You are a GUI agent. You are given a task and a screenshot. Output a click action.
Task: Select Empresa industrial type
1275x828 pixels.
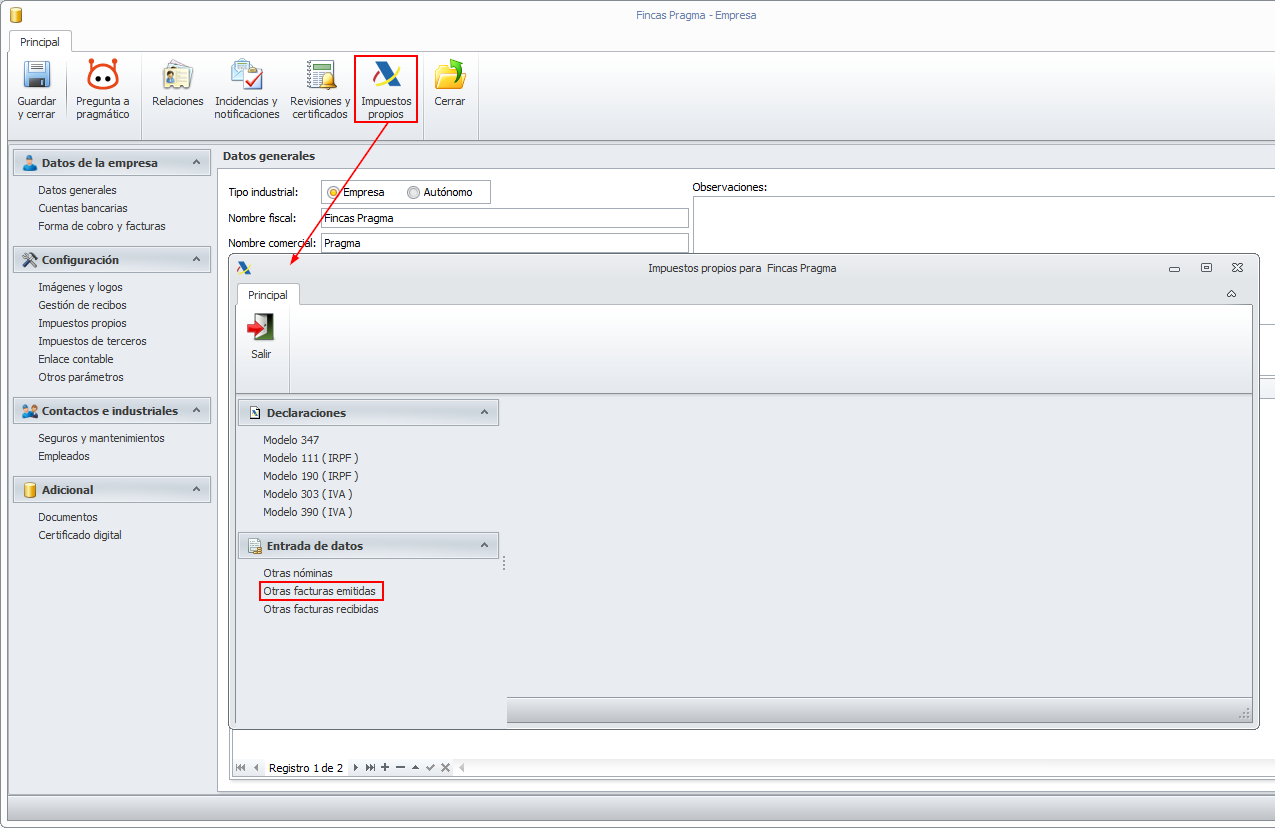coord(333,192)
